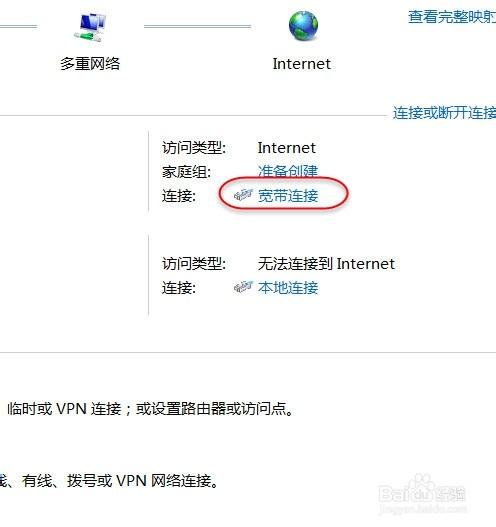
Task: Click the Internet globe icon
Action: (x=303, y=26)
